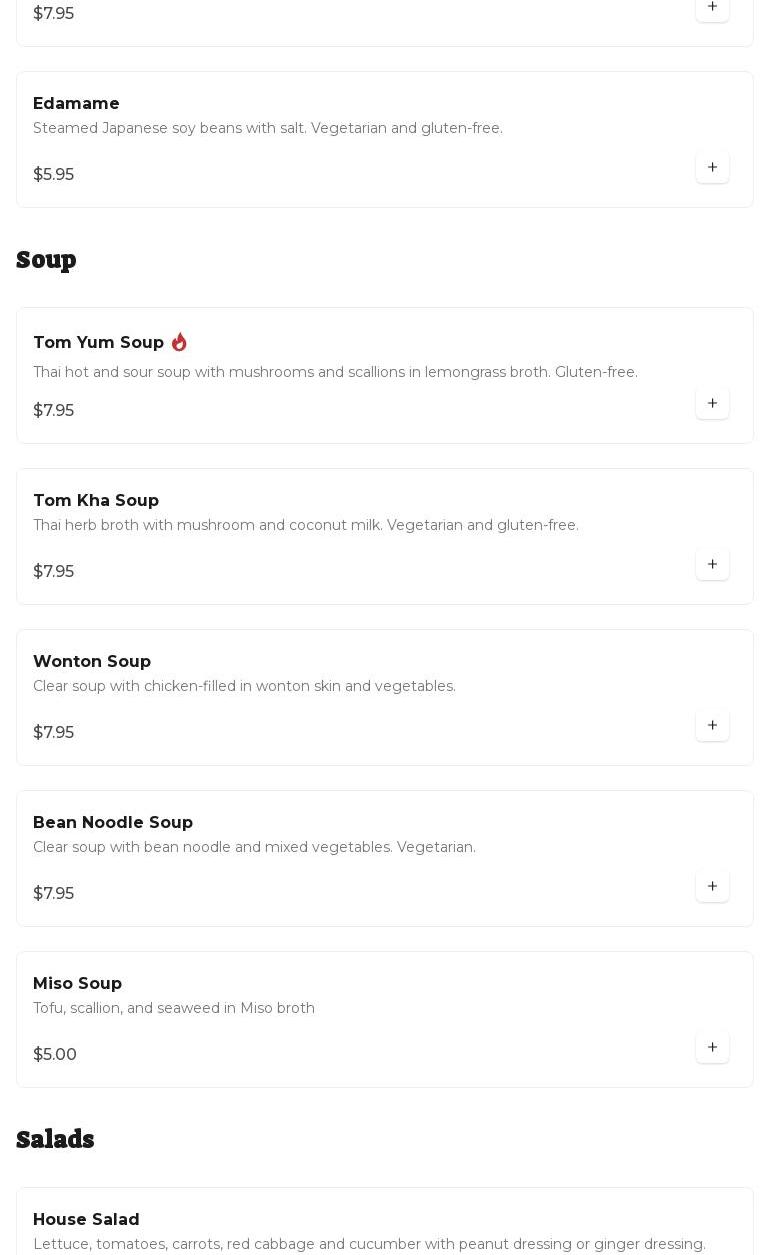Add Wonton Soup using plus icon
Viewport: 770px width, 1255px height.
click(x=712, y=725)
